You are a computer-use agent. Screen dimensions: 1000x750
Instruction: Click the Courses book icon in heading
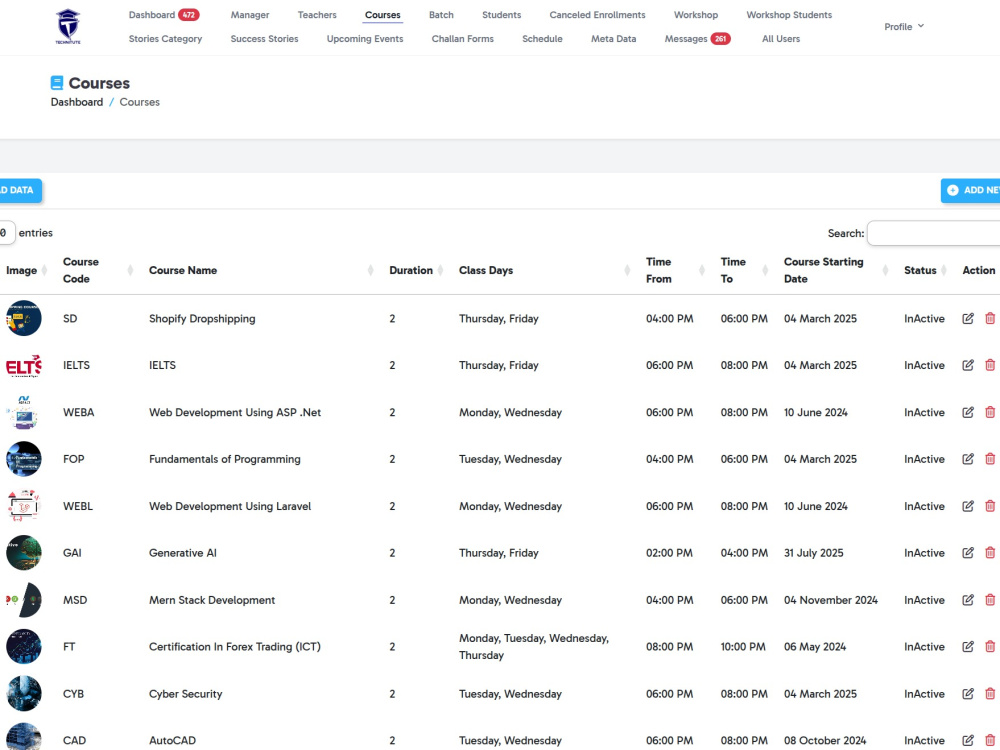tap(57, 83)
